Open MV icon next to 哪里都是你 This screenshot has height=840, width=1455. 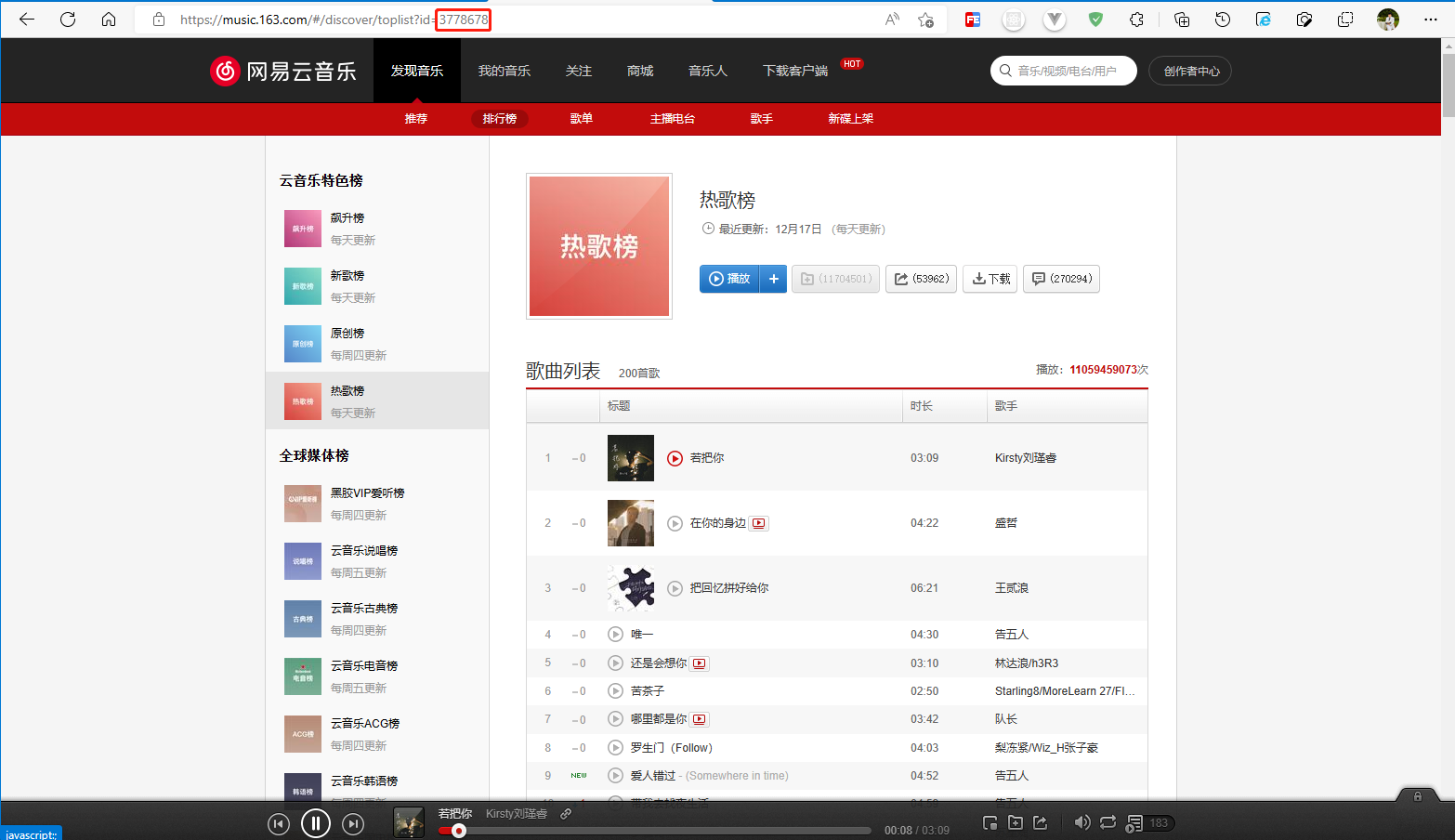pos(700,719)
